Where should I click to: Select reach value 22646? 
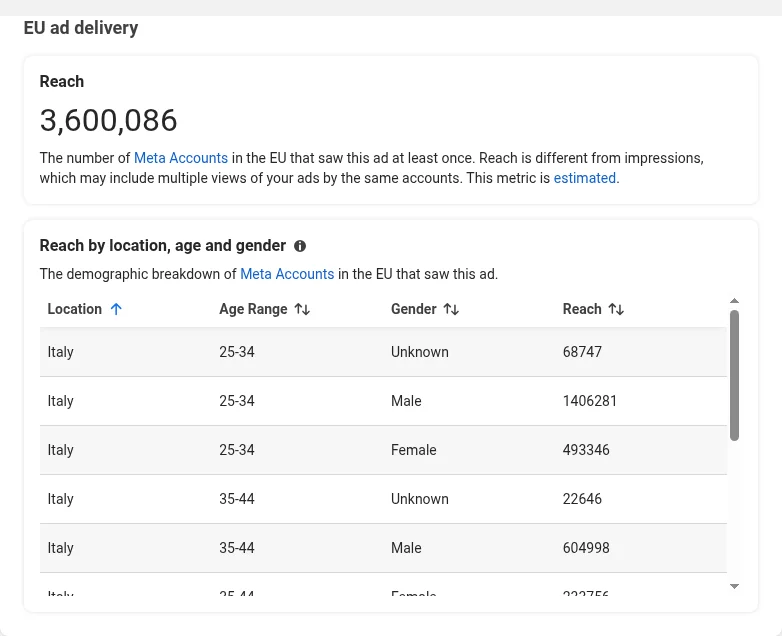coord(582,499)
